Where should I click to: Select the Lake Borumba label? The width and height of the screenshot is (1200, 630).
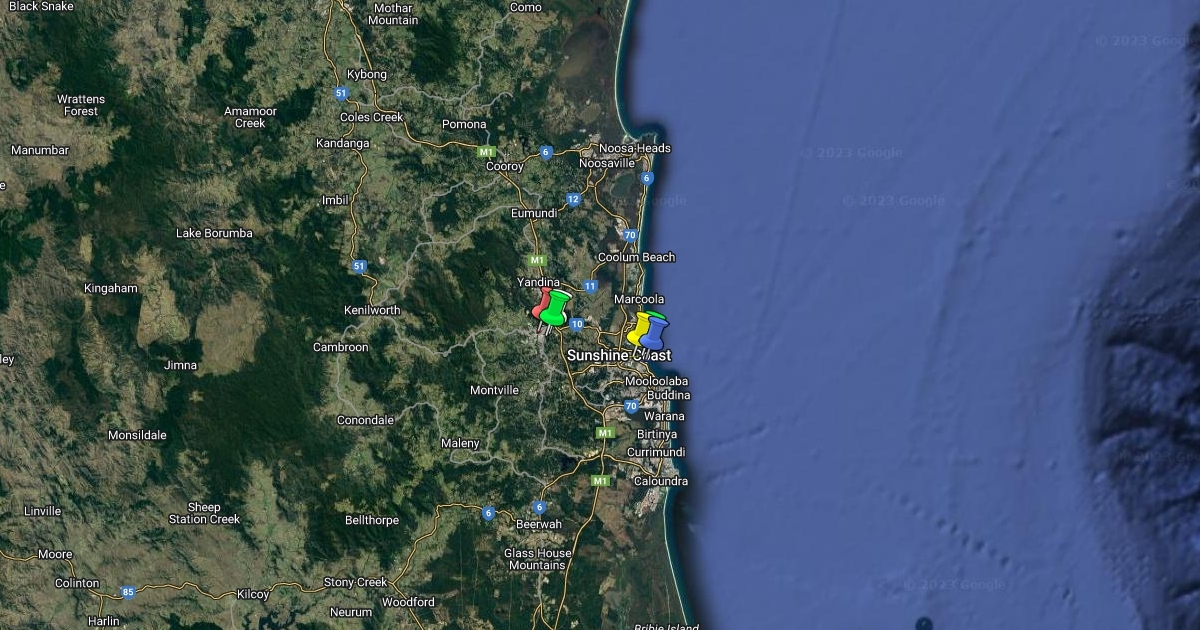coord(214,233)
